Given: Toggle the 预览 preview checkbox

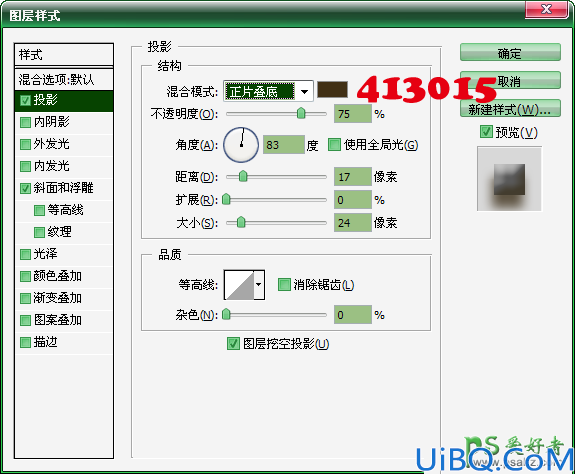Looking at the screenshot, I should point(486,132).
